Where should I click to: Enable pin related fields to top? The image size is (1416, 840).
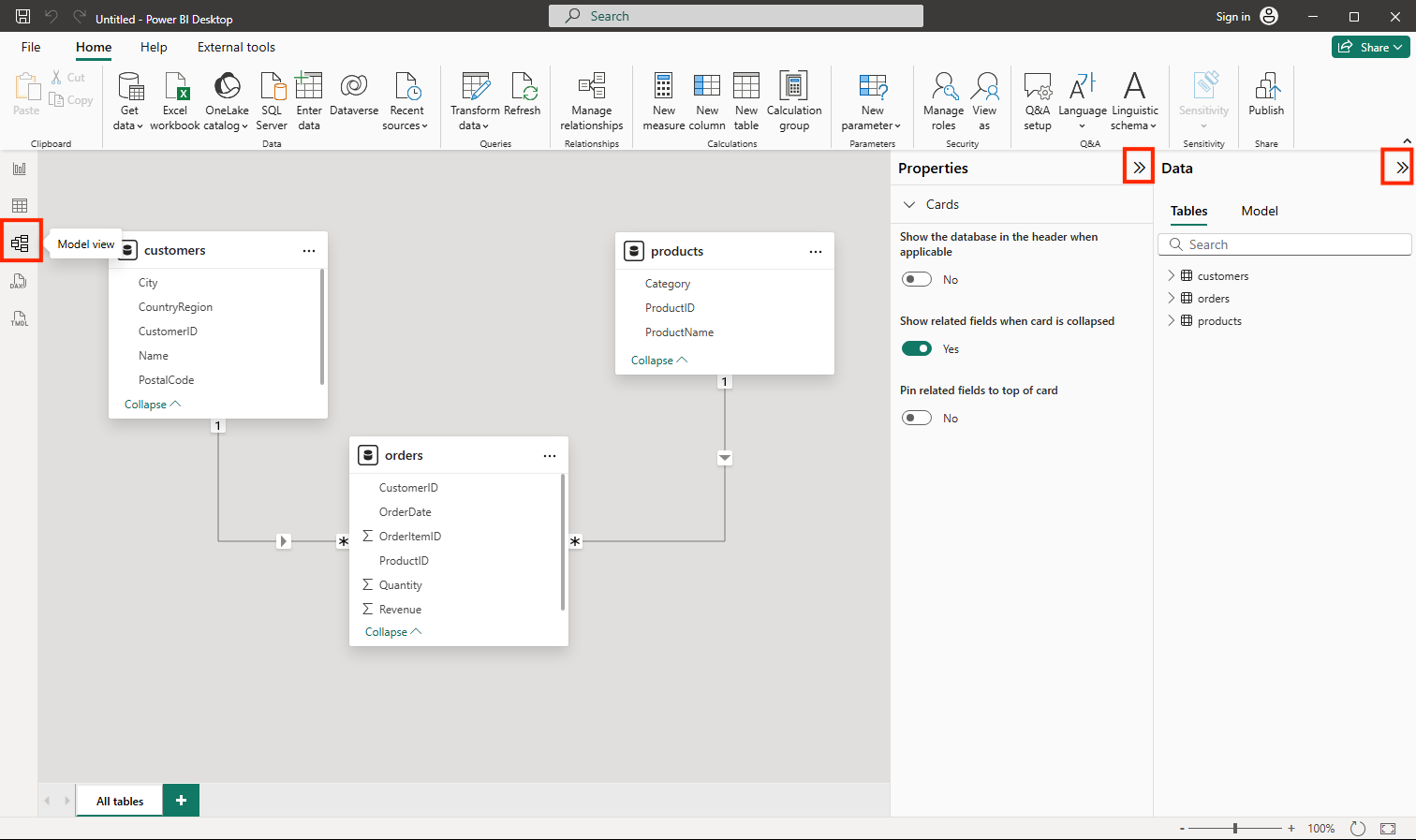click(917, 418)
